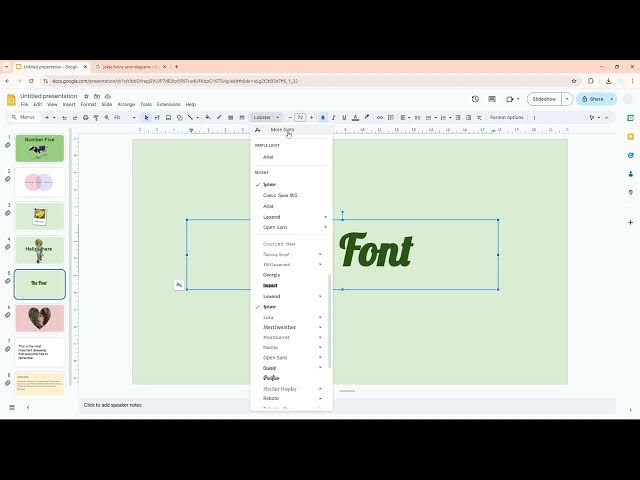This screenshot has height=480, width=640.
Task: Open More fonts dialog
Action: point(282,130)
